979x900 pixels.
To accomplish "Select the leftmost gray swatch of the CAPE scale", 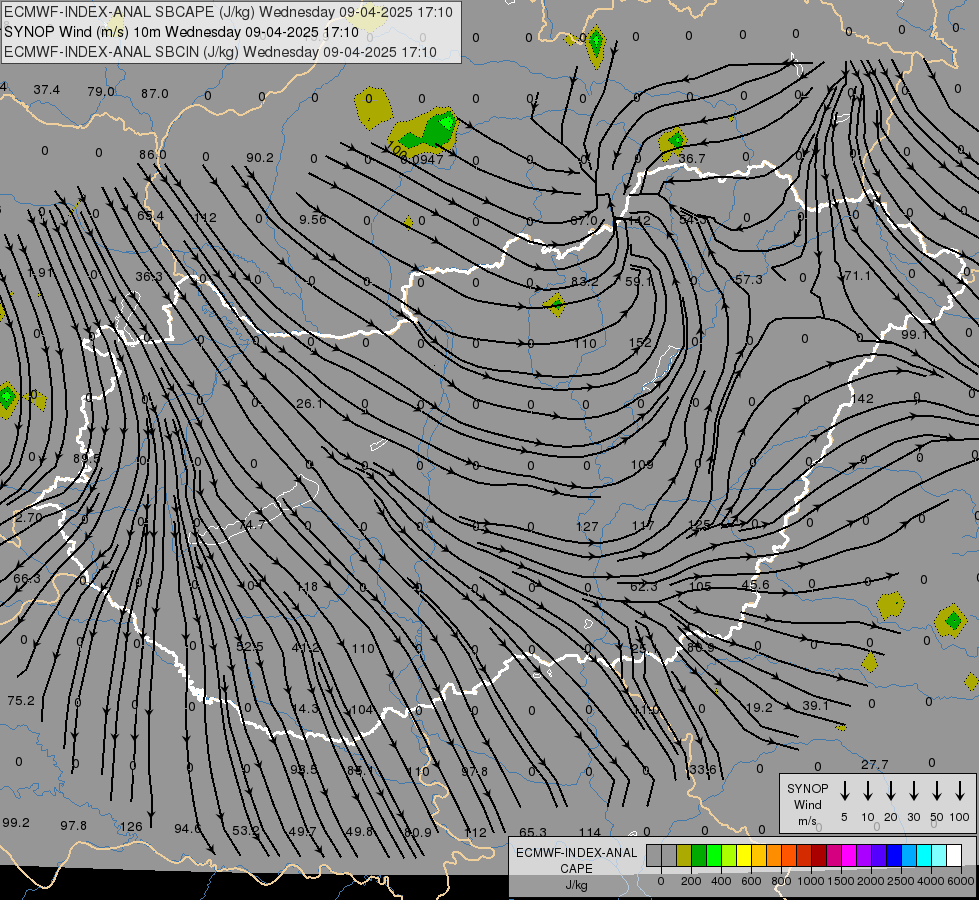I will [654, 856].
